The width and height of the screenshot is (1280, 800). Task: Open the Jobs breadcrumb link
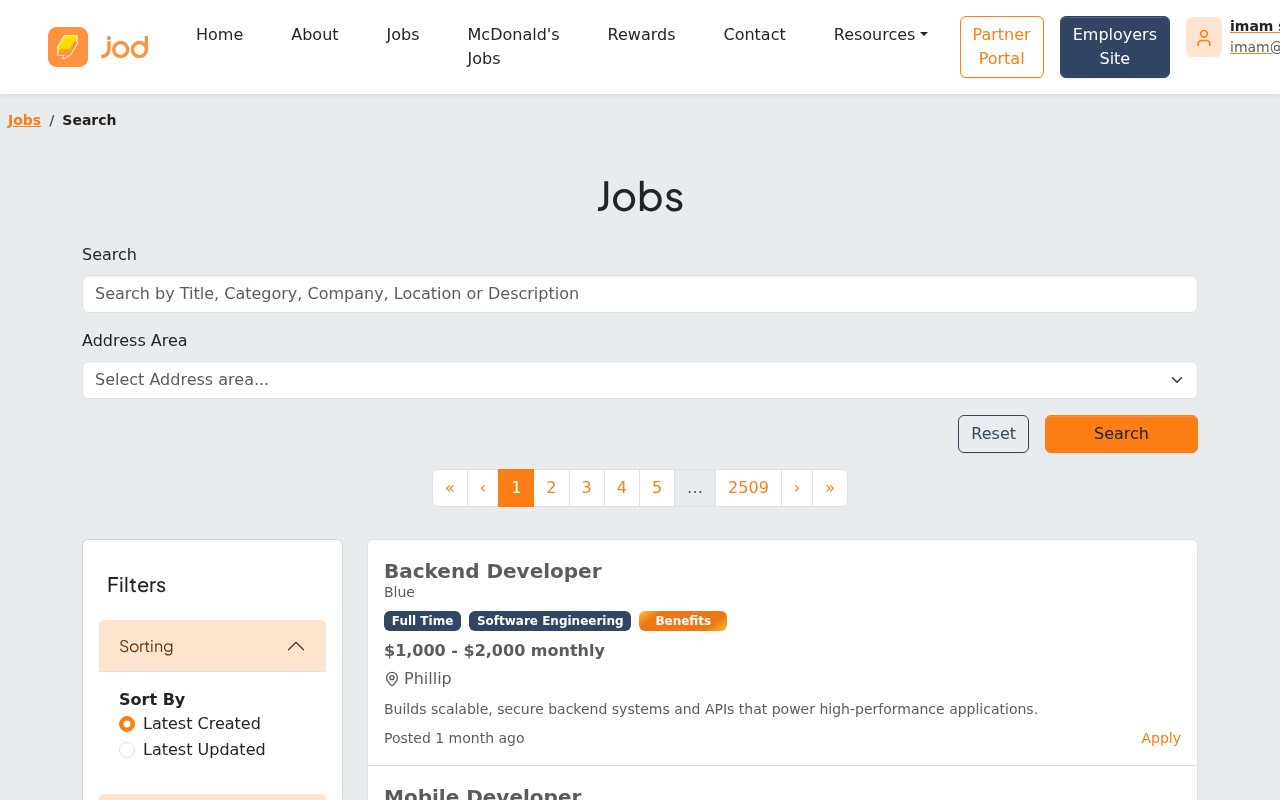24,119
